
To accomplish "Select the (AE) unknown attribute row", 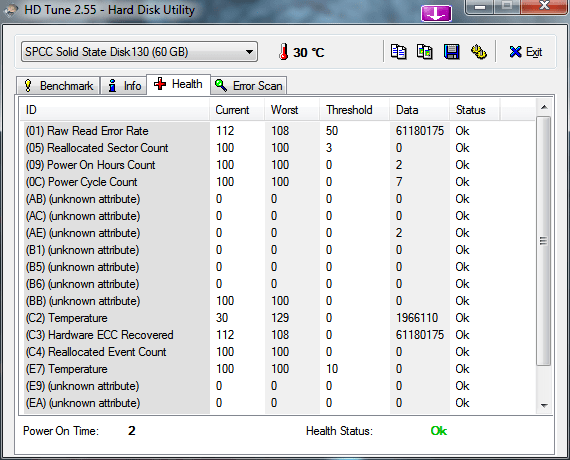I will pos(279,233).
